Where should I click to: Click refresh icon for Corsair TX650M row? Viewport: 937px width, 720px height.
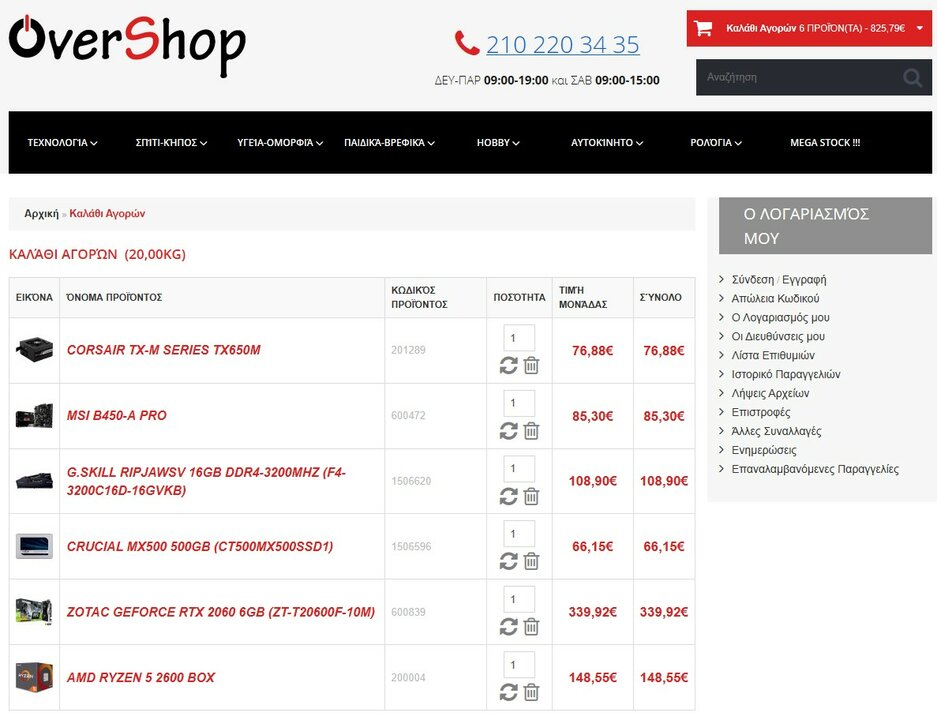[x=509, y=365]
